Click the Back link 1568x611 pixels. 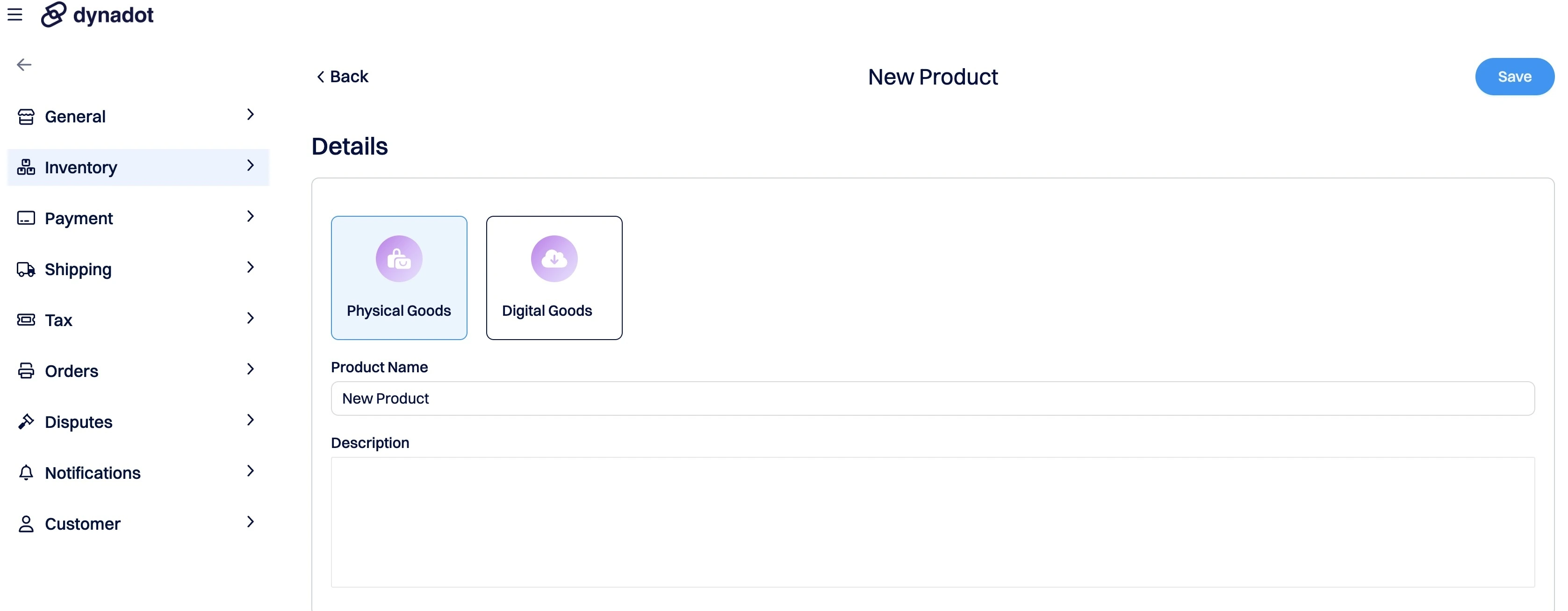coord(342,76)
